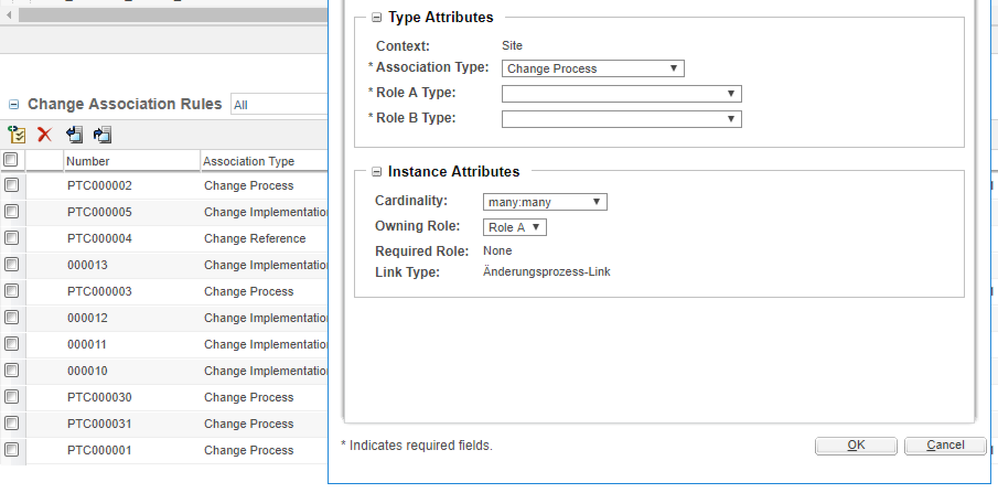Viewport: 998px width, 503px height.
Task: Collapse the Change Association Rules table
Action: coord(13,104)
